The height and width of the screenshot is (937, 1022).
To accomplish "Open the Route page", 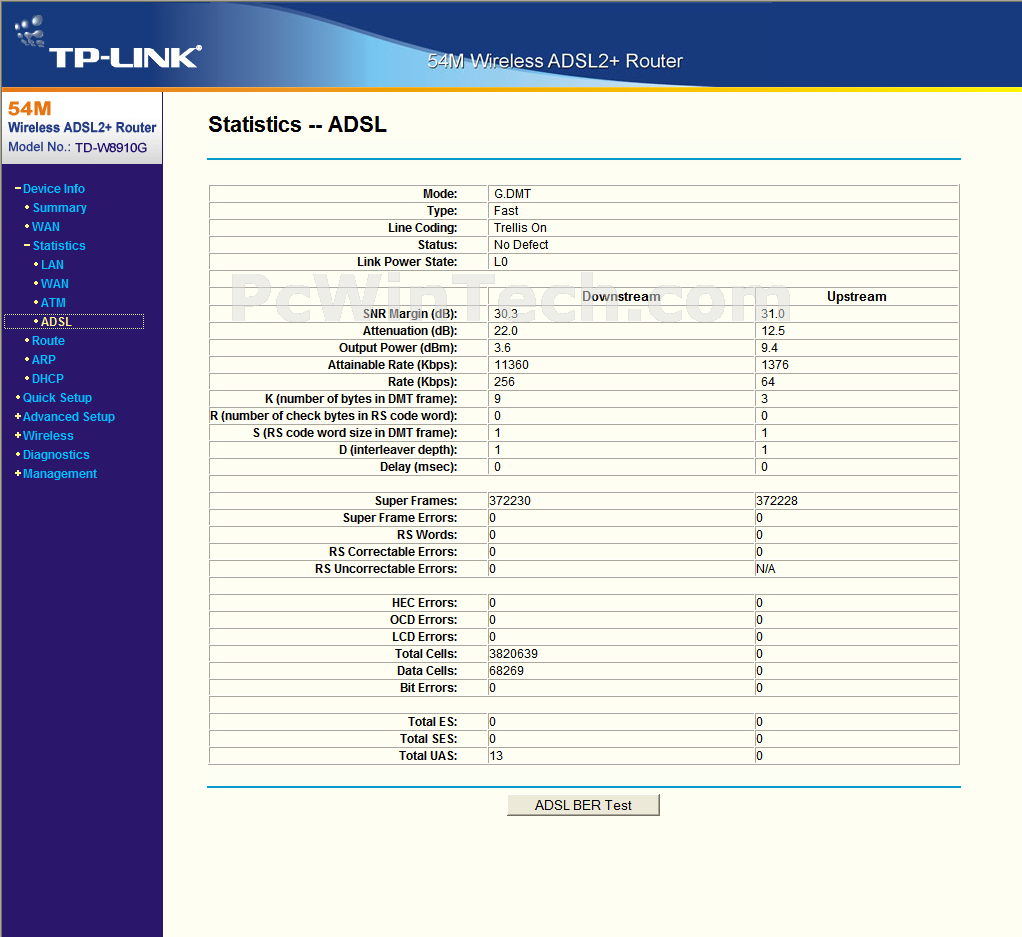I will [x=48, y=341].
